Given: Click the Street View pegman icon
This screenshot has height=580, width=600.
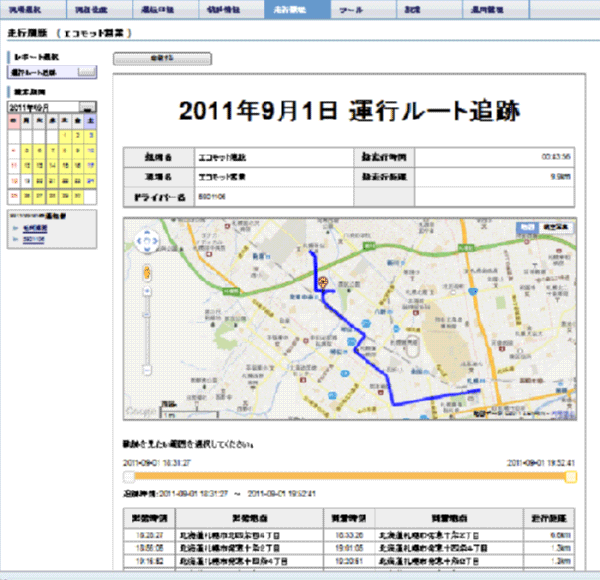Looking at the screenshot, I should click(x=146, y=272).
